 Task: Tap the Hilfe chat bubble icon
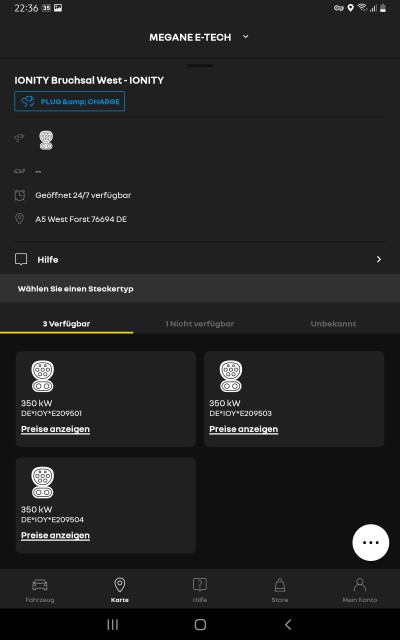pyautogui.click(x=21, y=259)
